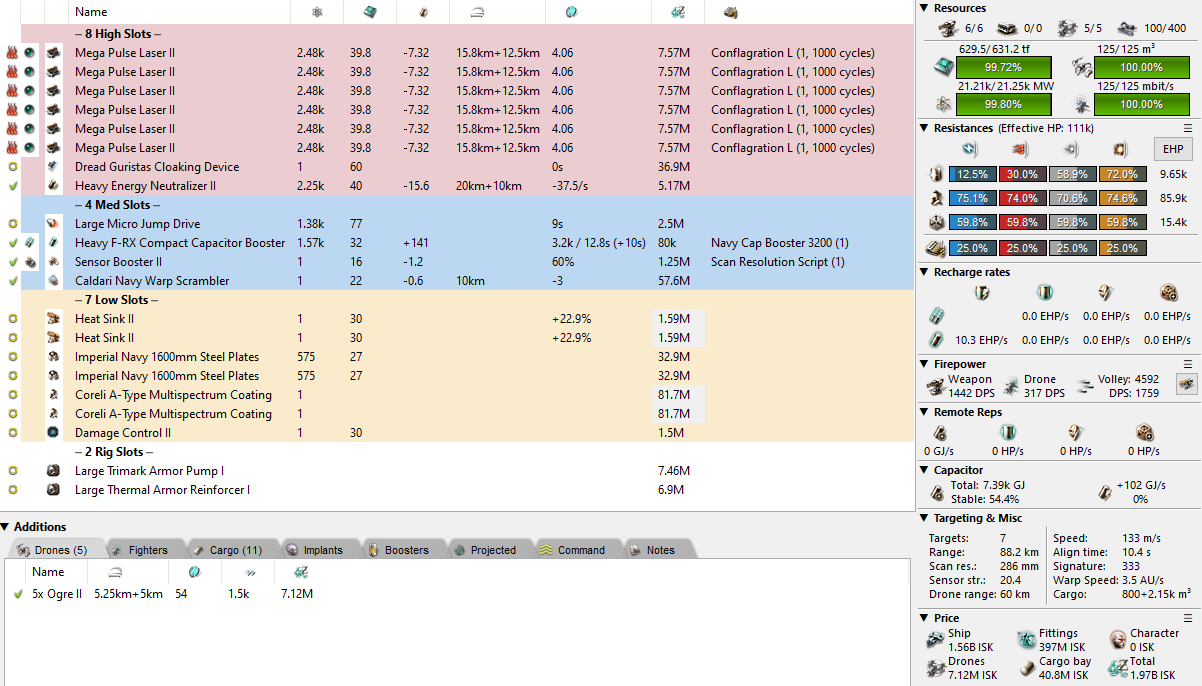Open the Resistances panel hamburger menu

tap(1188, 128)
